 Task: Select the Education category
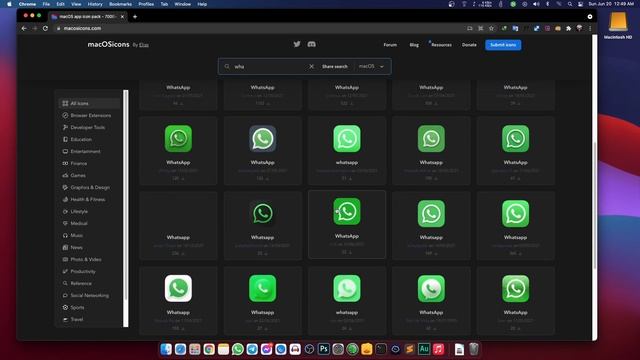(90, 139)
